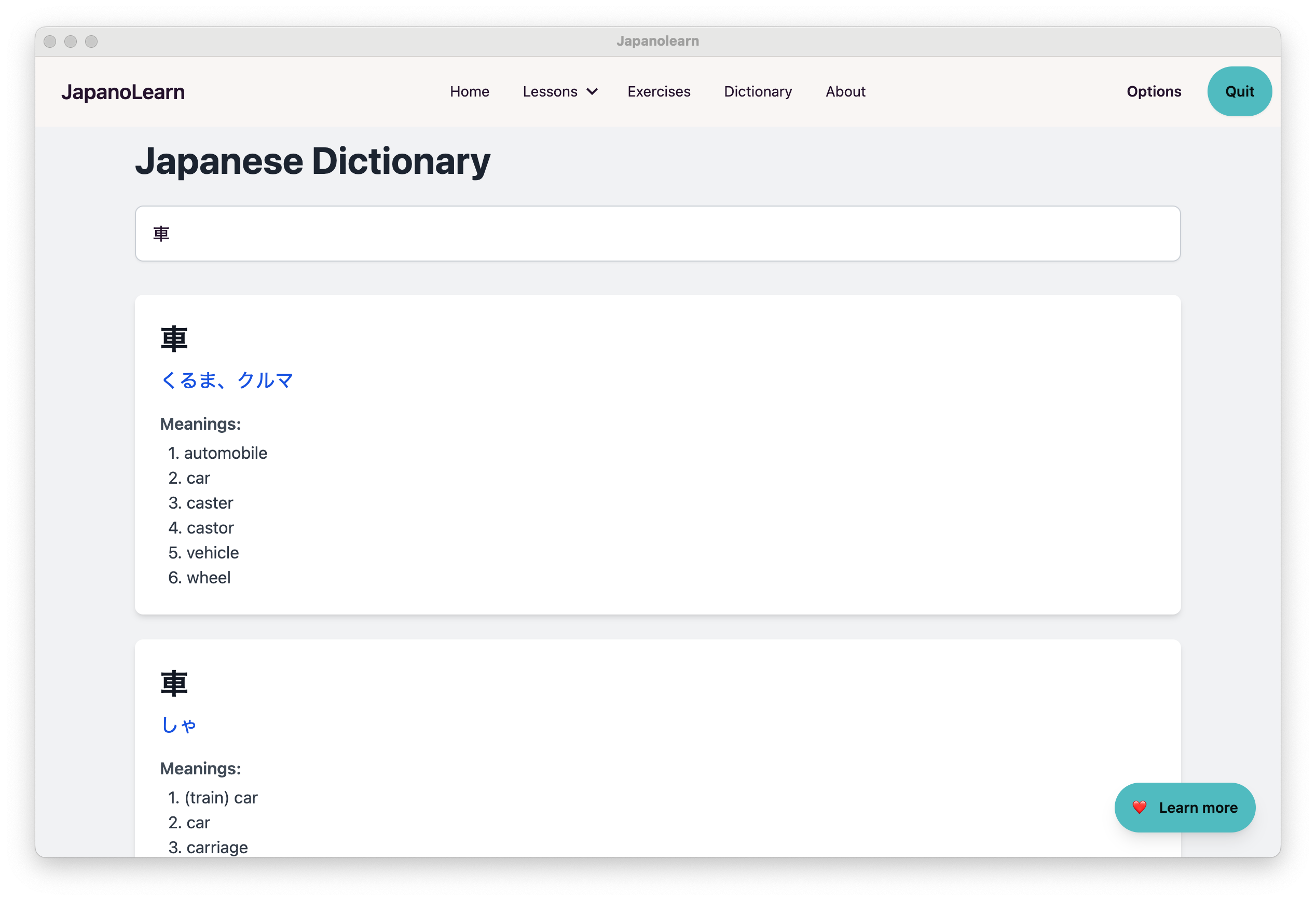Select the reading くるま、クルマ link
The height and width of the screenshot is (901, 1316).
227,380
